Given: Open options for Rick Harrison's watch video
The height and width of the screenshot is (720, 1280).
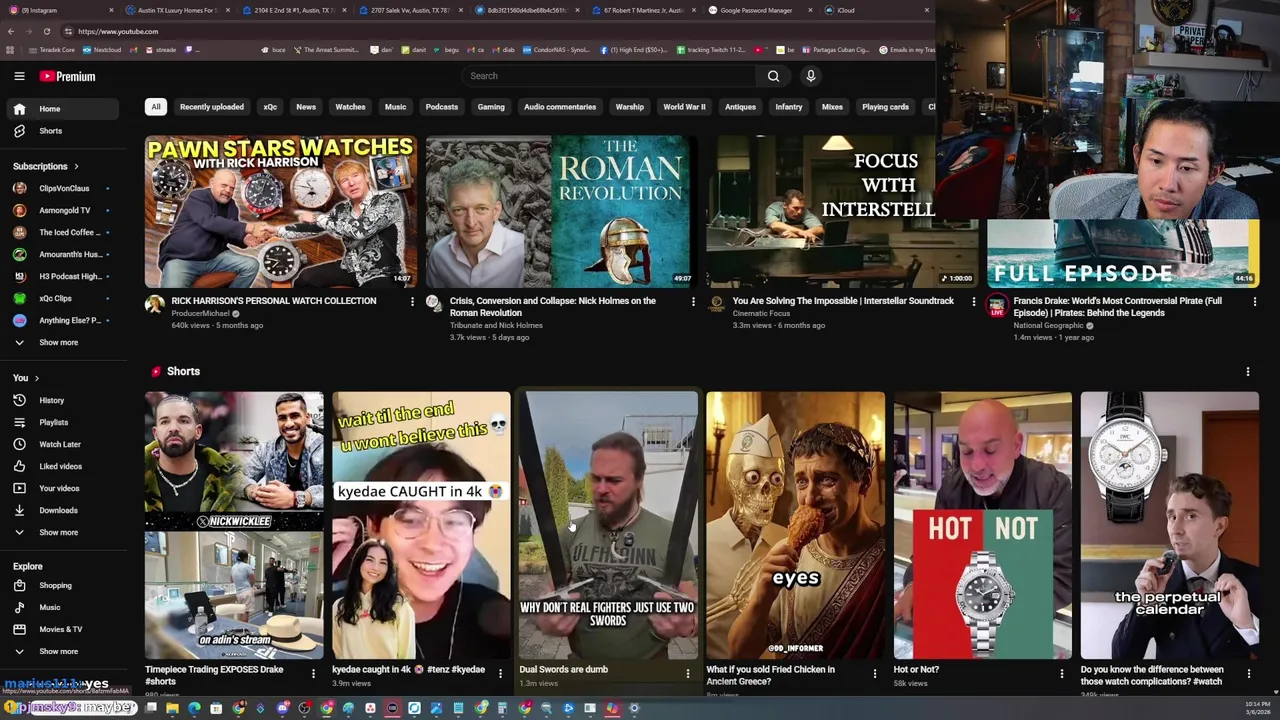Looking at the screenshot, I should tap(412, 301).
